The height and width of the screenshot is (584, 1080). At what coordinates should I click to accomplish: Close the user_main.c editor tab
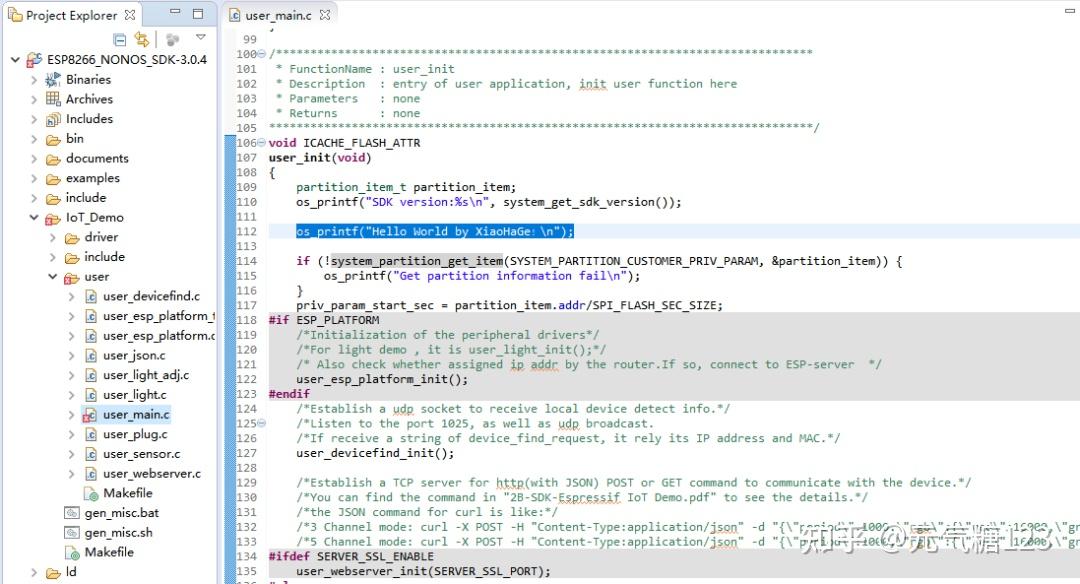pos(325,14)
